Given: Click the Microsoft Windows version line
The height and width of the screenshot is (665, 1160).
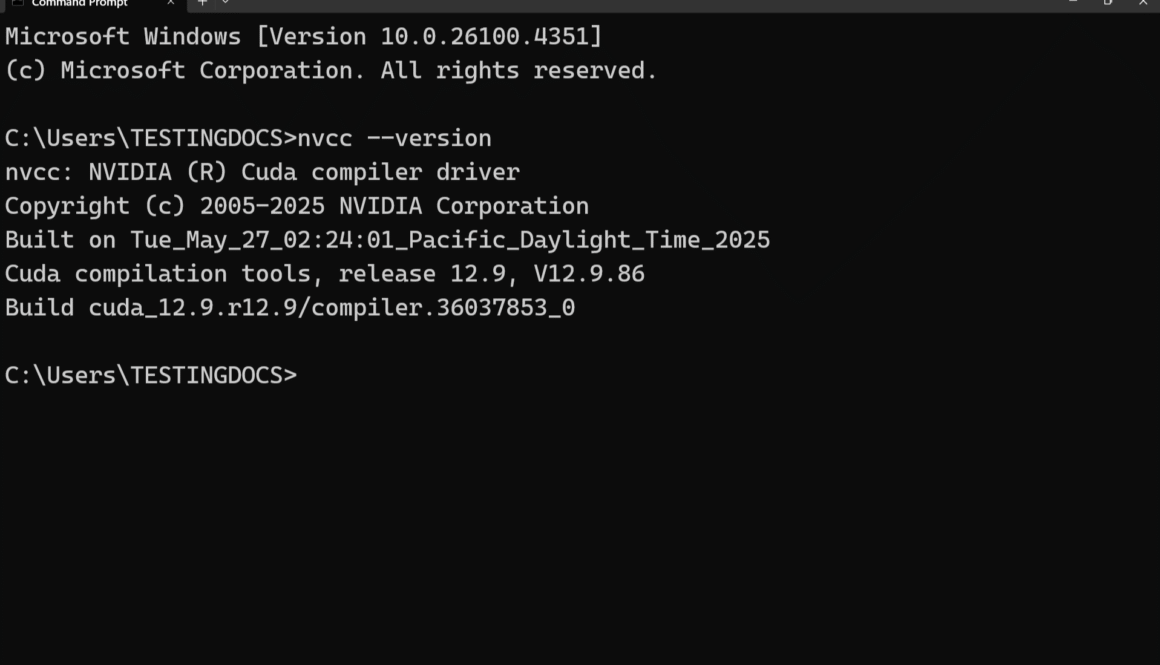Looking at the screenshot, I should [300, 36].
